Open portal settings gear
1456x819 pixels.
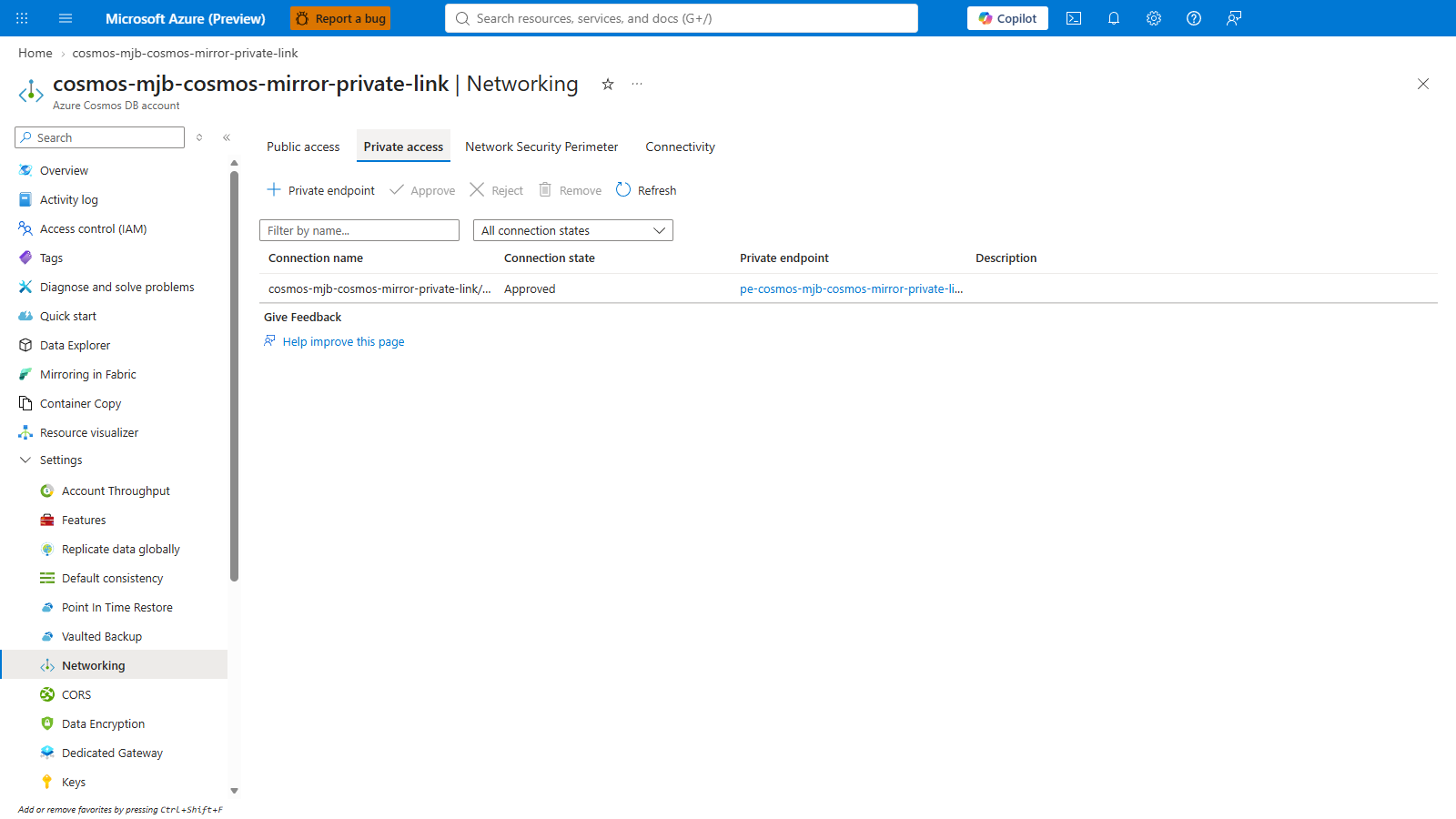pyautogui.click(x=1154, y=18)
